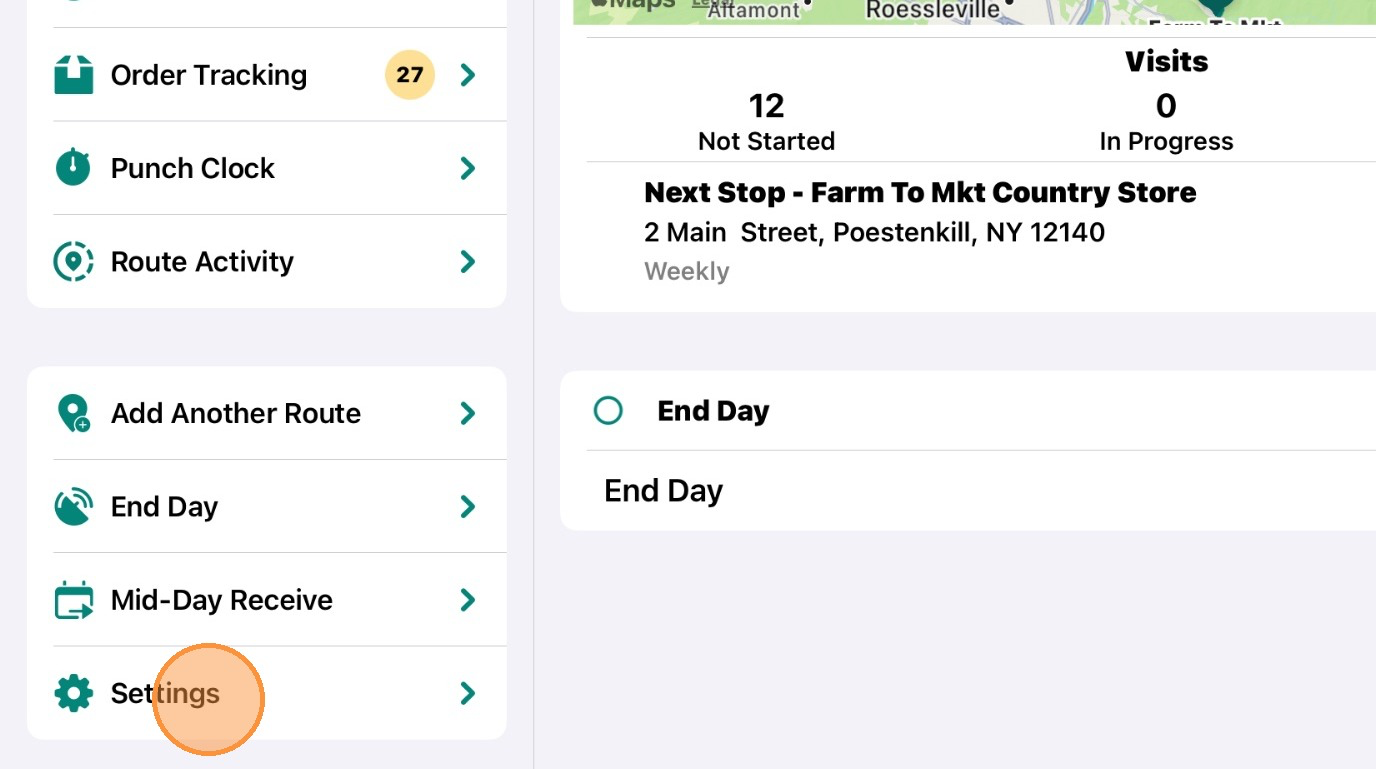The width and height of the screenshot is (1376, 769).
Task: Tap the yellow 27 badge
Action: [x=410, y=75]
